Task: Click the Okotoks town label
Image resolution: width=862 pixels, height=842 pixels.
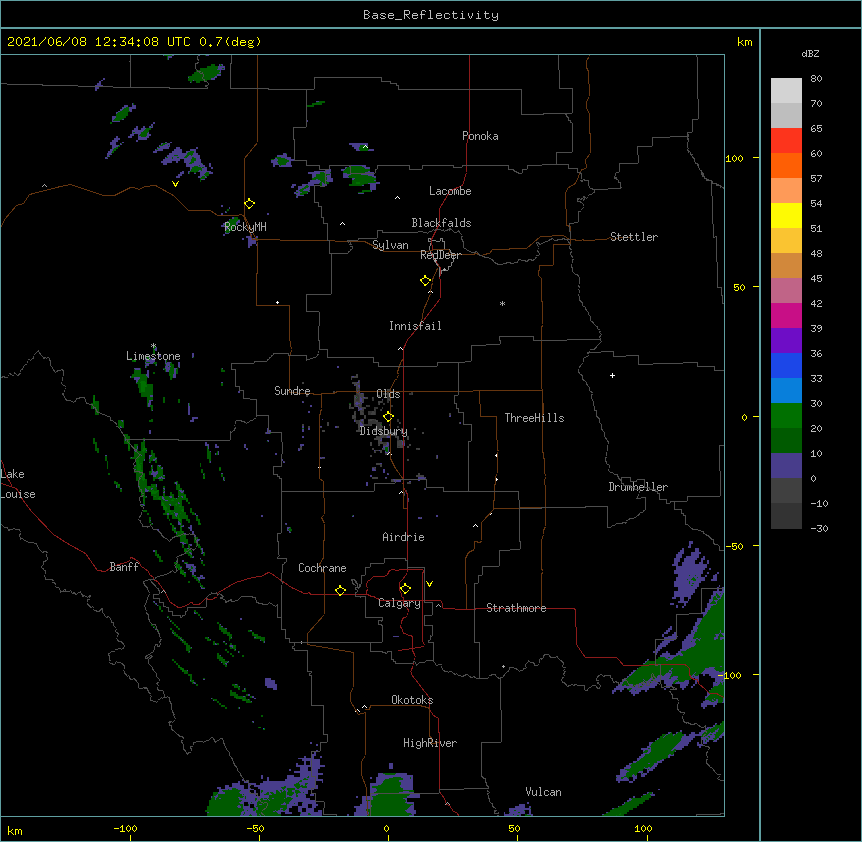Action: [x=412, y=700]
